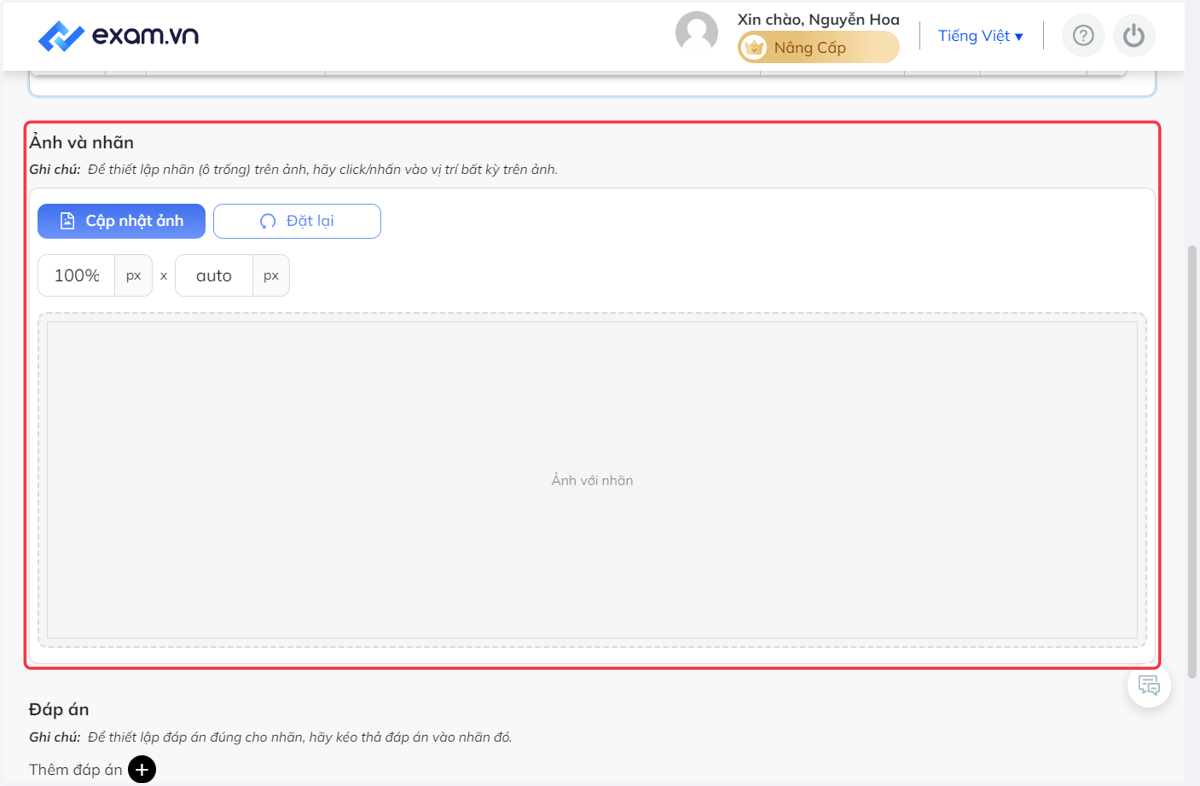Click the page vertical scrollbar

(1192, 460)
